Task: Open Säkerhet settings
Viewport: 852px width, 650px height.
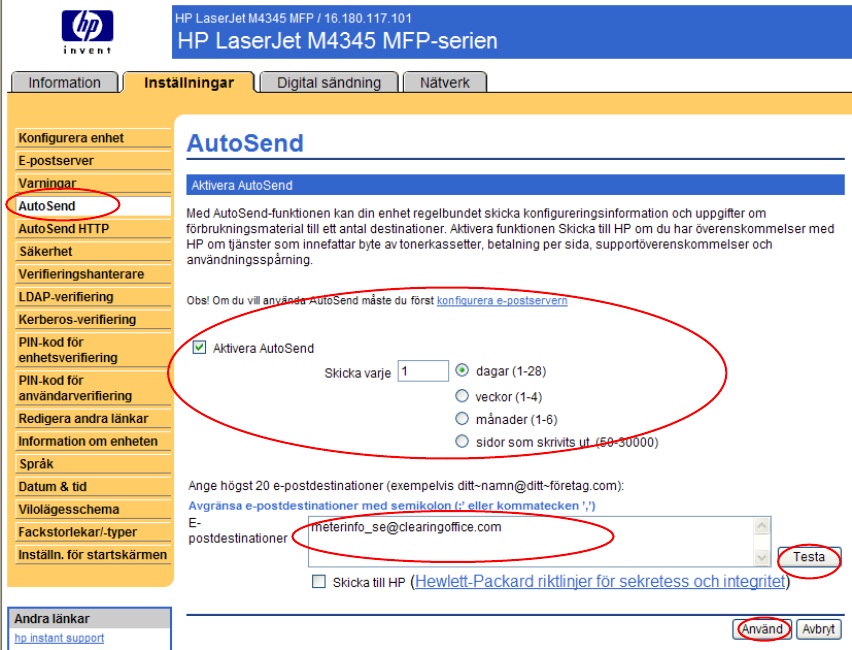Action: pos(93,252)
